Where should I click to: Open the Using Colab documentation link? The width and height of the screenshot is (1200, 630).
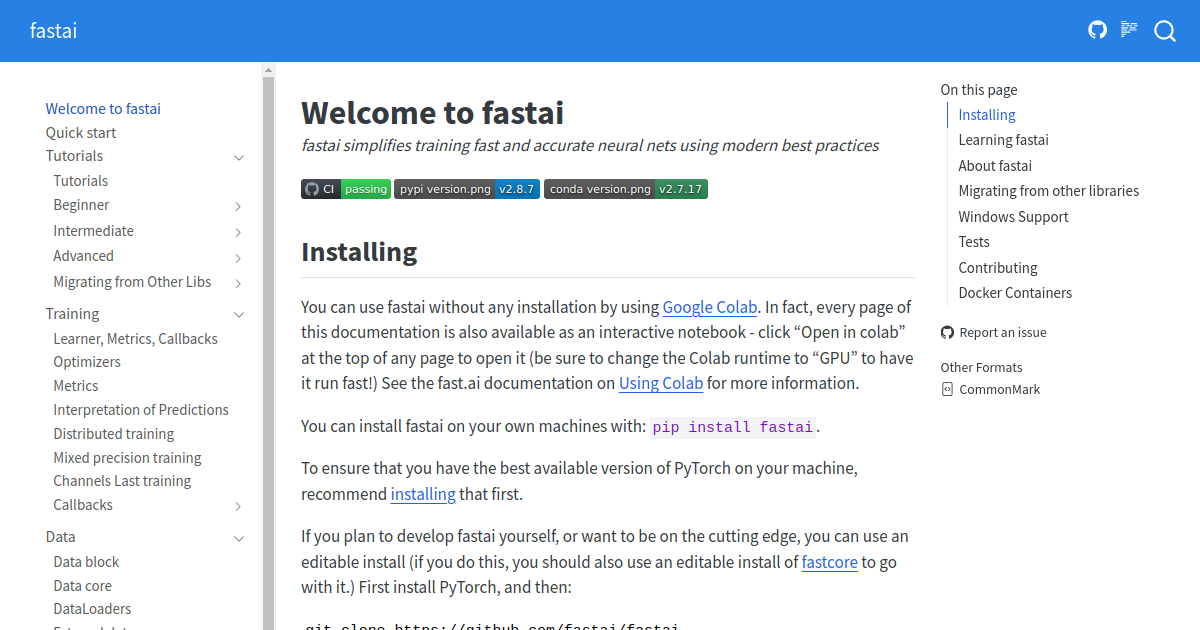[661, 383]
